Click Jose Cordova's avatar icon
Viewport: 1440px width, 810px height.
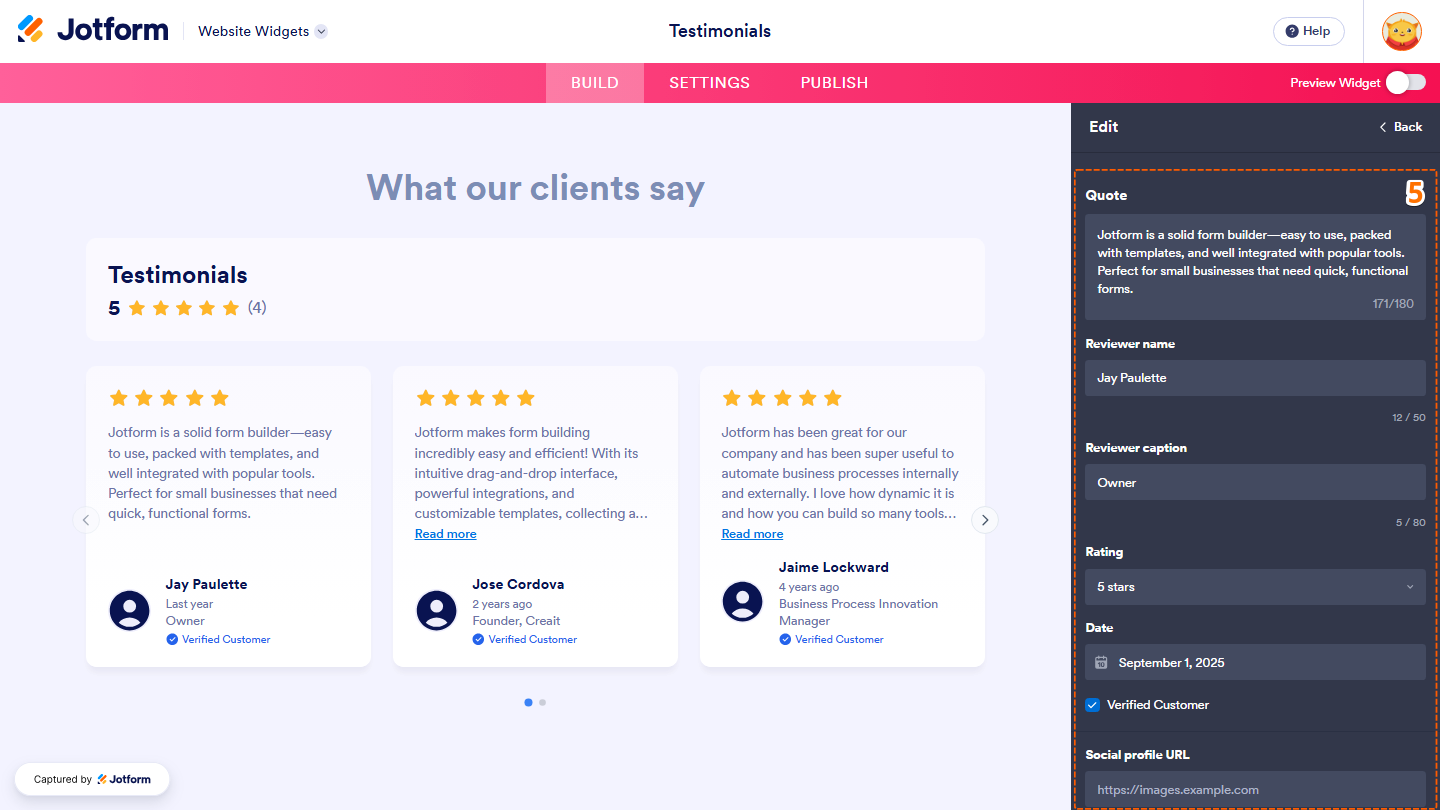pos(437,610)
